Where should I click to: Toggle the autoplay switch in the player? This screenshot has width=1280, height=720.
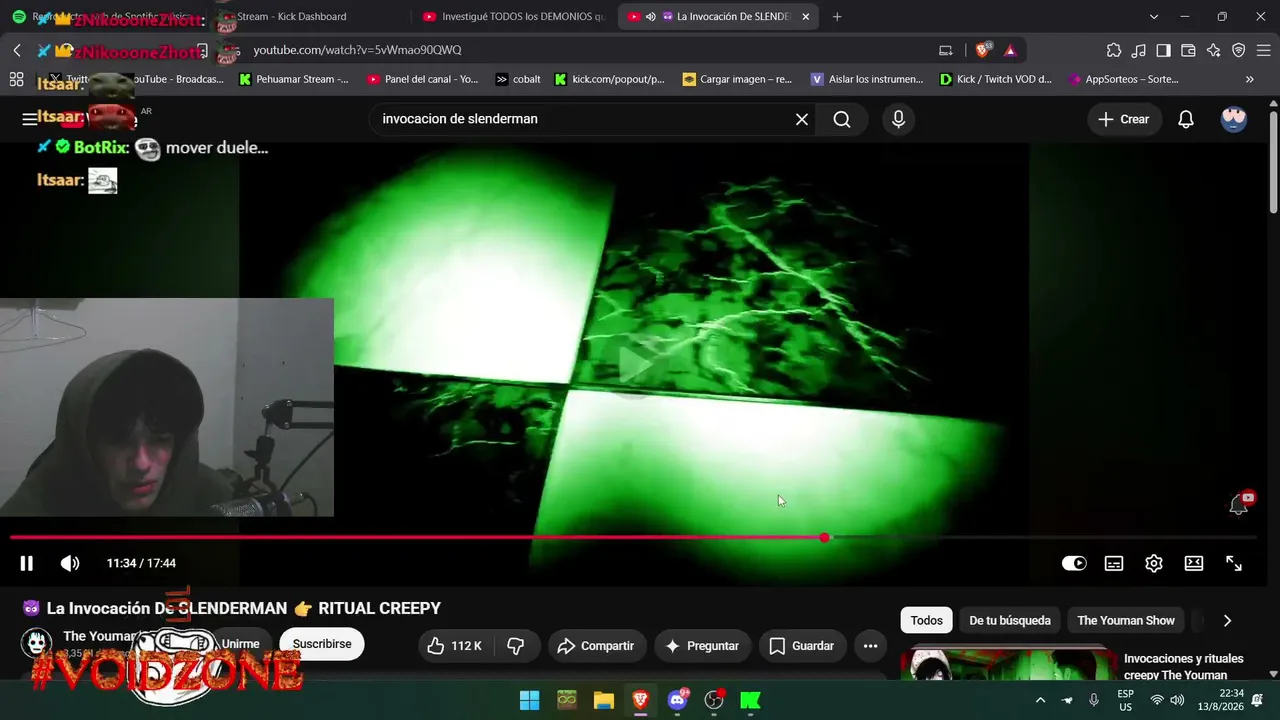(1074, 563)
